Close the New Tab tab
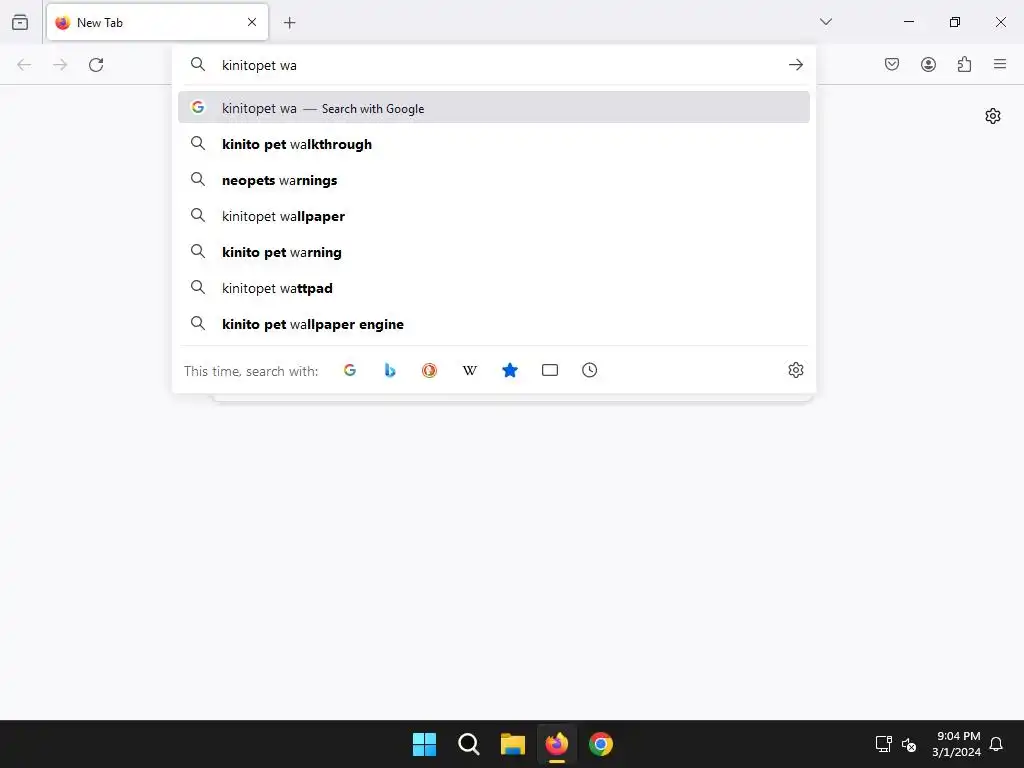Viewport: 1024px width, 768px height. point(252,22)
